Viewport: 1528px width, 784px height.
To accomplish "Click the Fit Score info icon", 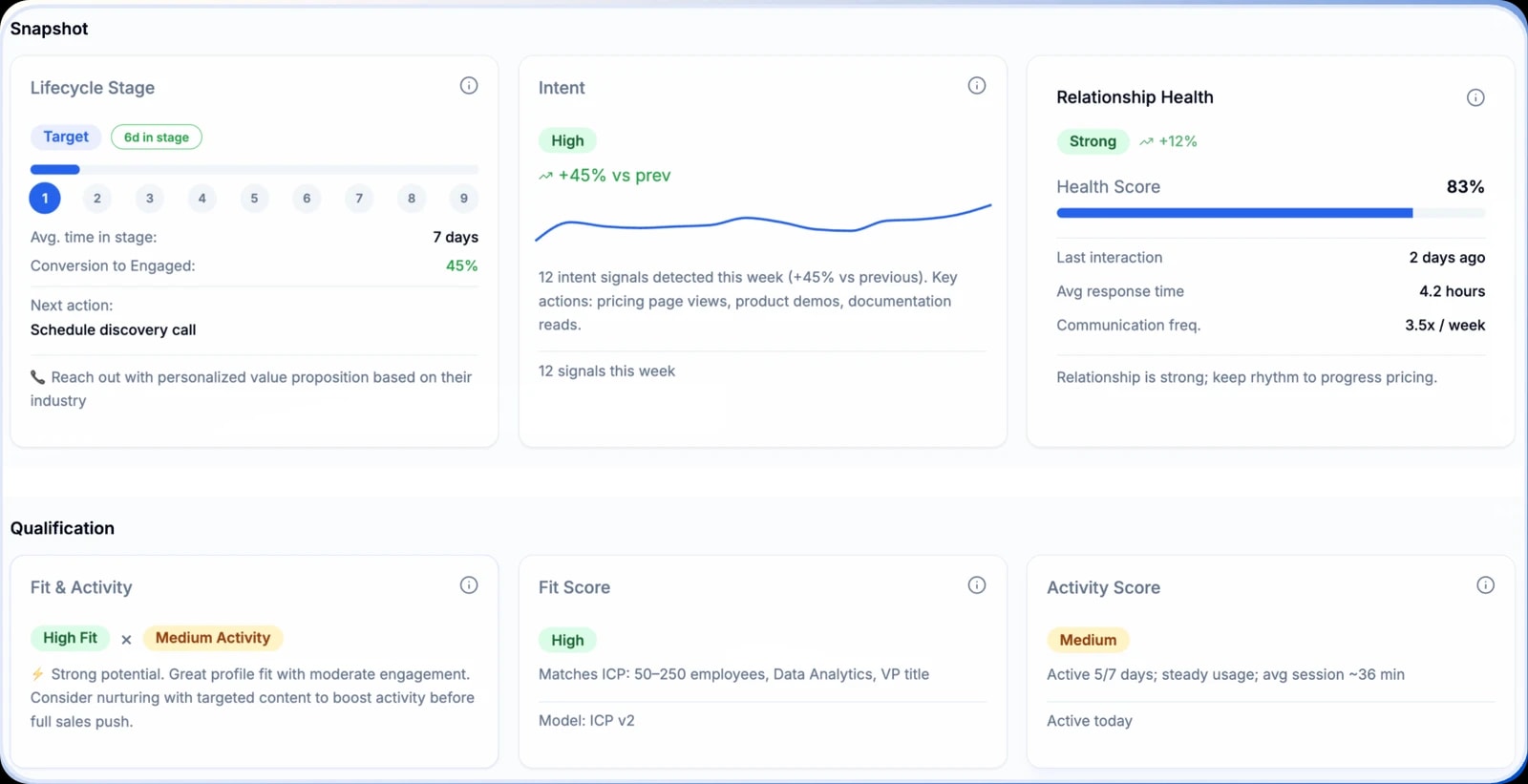I will [977, 585].
